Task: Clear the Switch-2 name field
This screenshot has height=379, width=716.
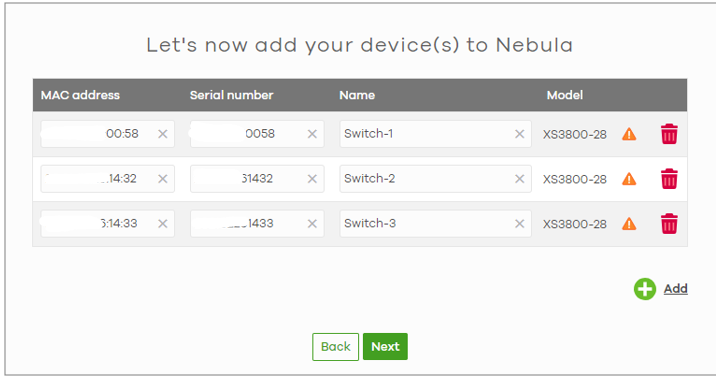Action: [520, 179]
